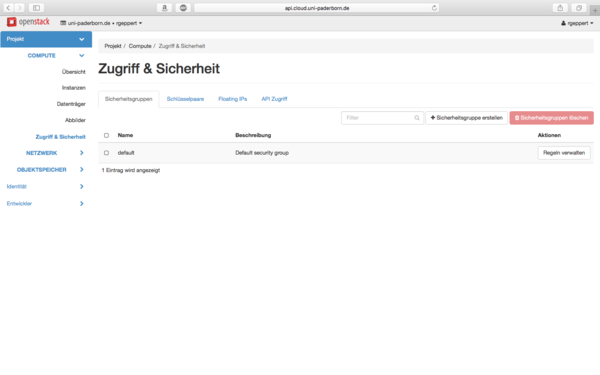The width and height of the screenshot is (600, 375).
Task: Tick the select-all checkbox in table header
Action: (106, 135)
